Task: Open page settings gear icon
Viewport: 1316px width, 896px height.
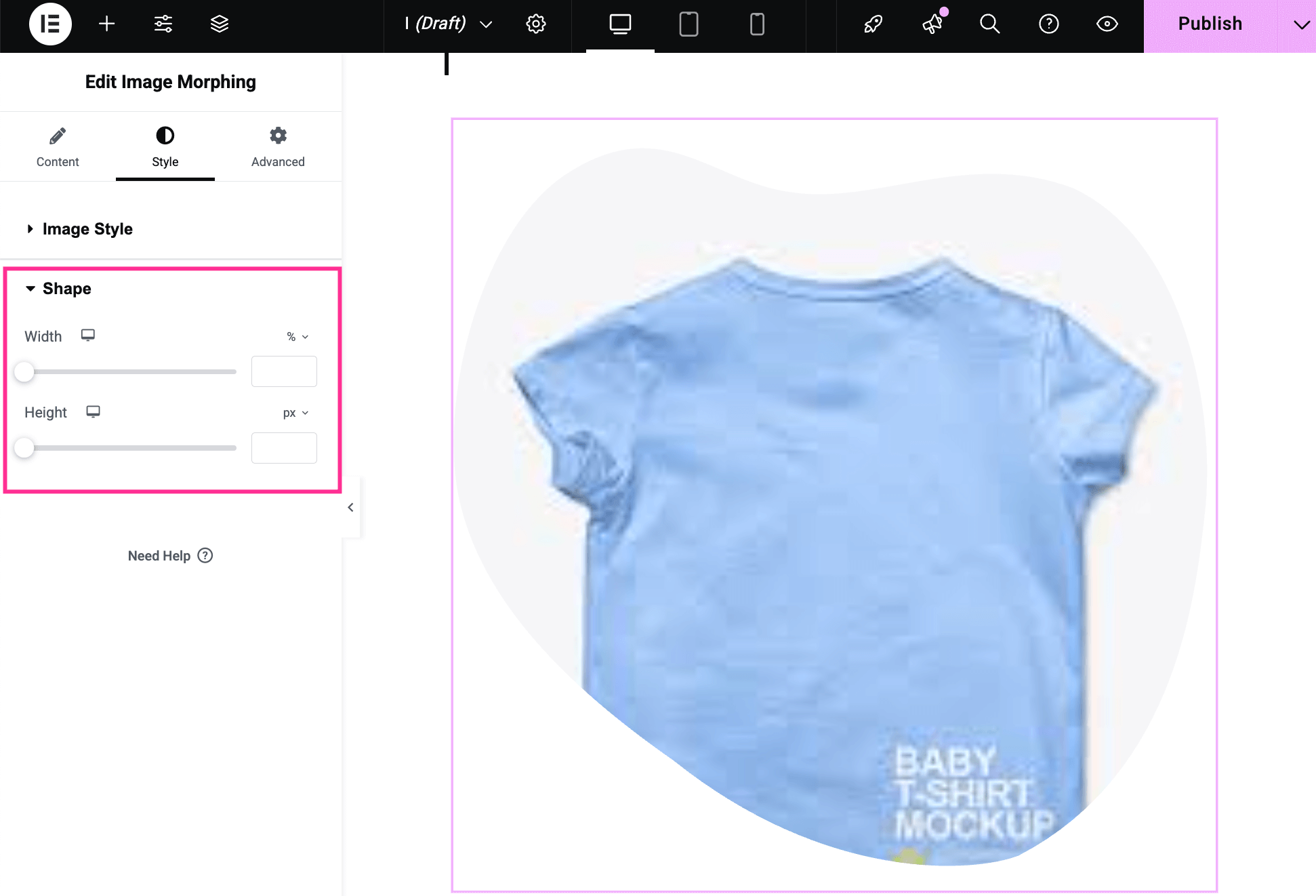Action: coord(535,24)
